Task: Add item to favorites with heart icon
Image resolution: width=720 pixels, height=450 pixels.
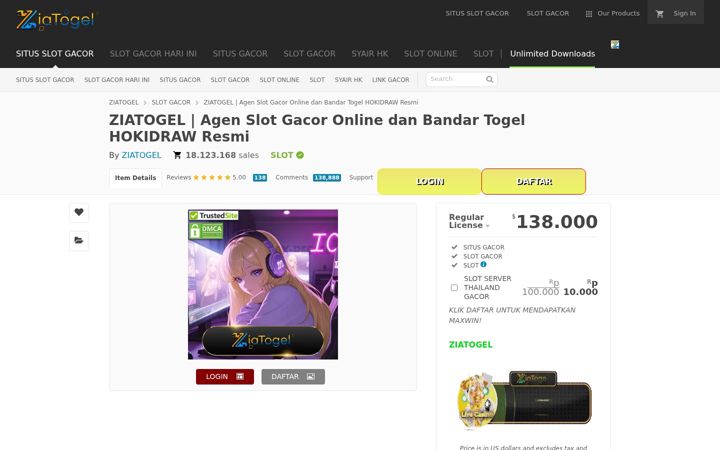Action: (79, 212)
